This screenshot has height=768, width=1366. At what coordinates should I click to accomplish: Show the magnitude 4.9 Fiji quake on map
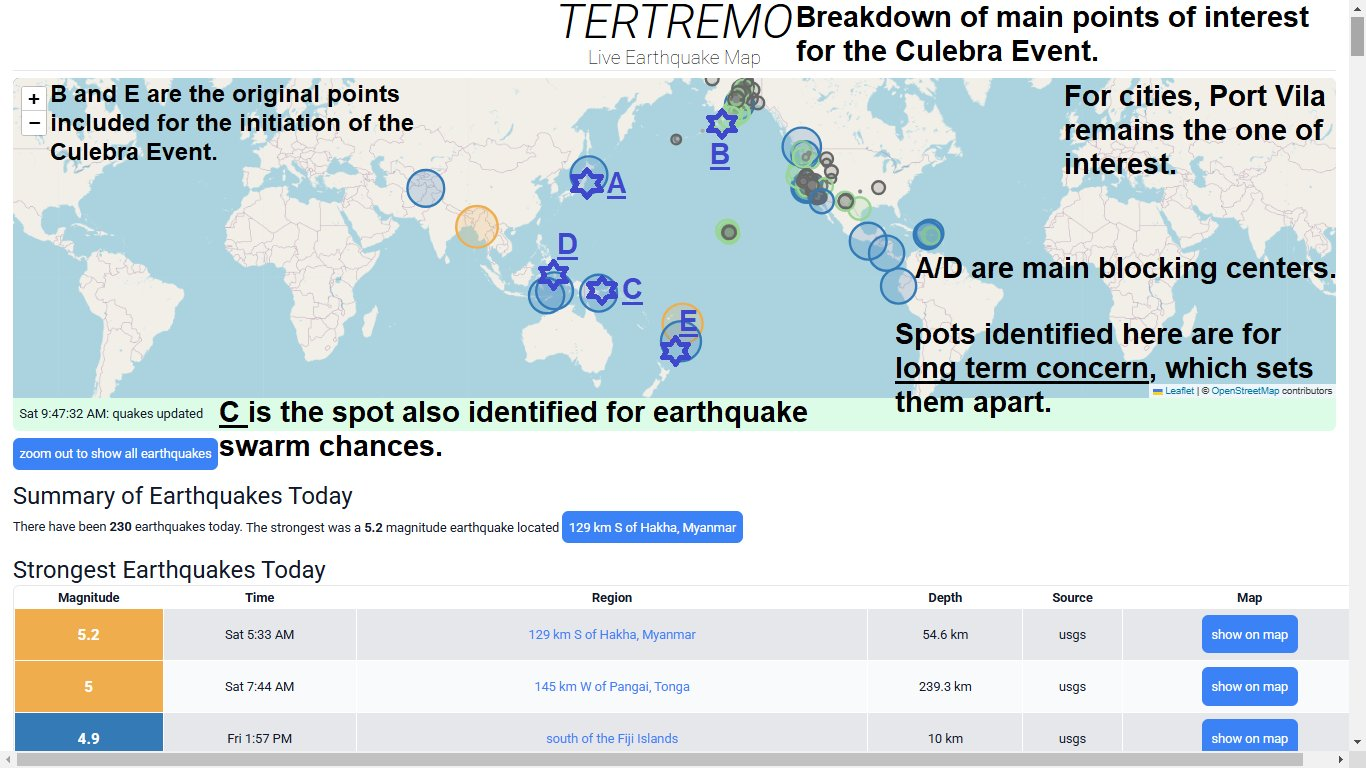click(x=1249, y=736)
